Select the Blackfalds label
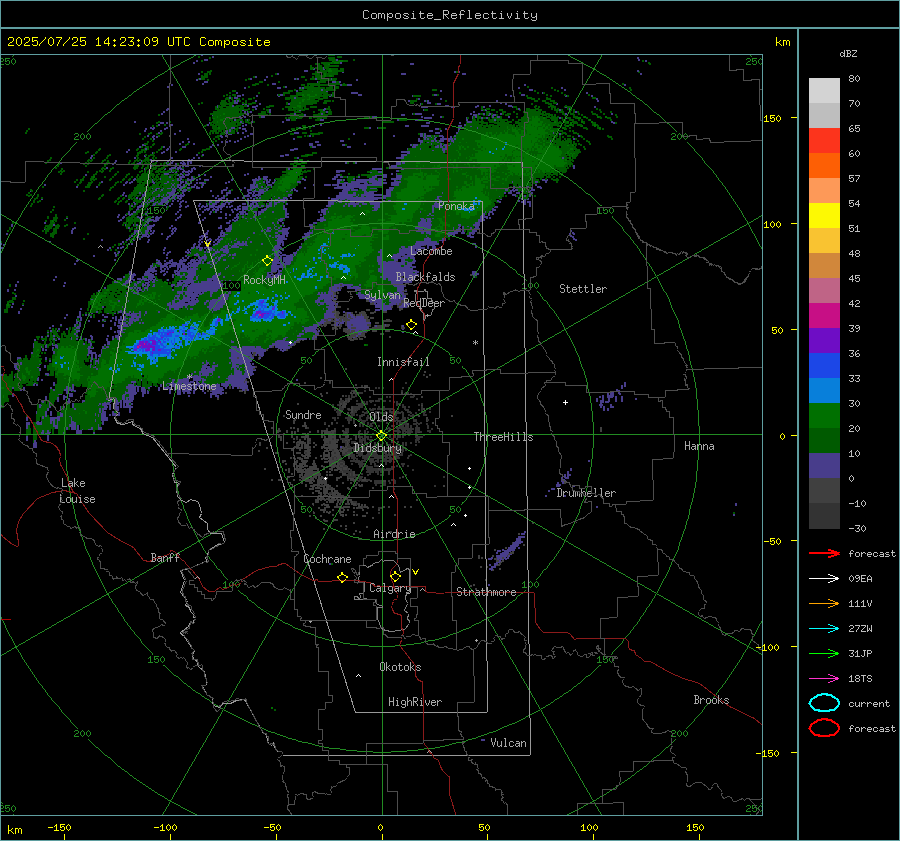This screenshot has width=900, height=841. tap(425, 277)
